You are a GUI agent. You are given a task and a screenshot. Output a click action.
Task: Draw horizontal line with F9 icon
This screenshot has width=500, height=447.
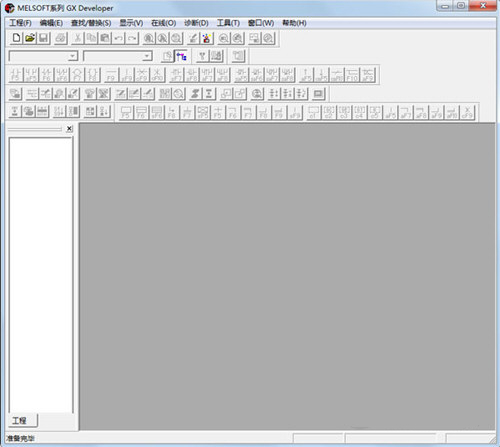[x=111, y=75]
